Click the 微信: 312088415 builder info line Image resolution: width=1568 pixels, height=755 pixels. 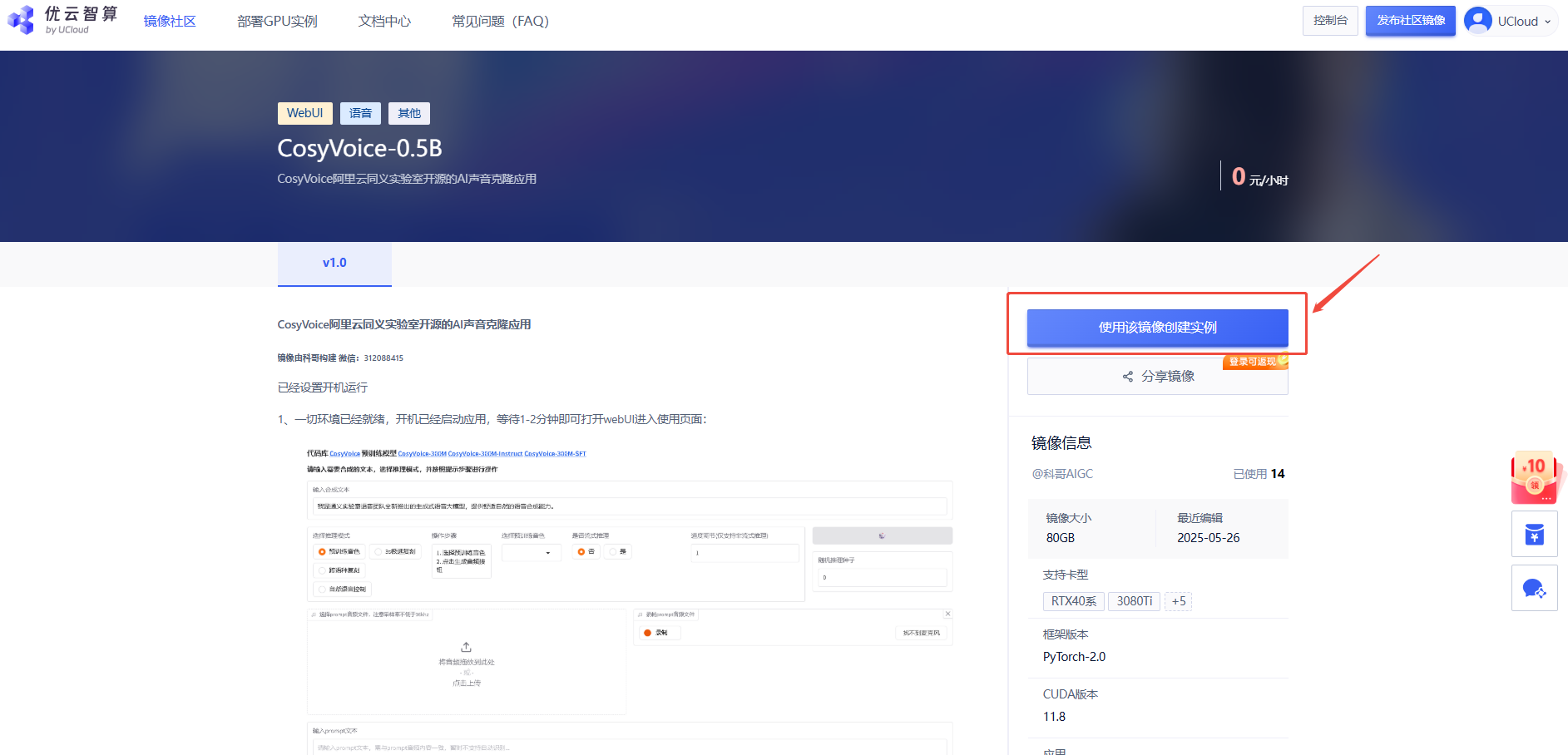click(340, 358)
